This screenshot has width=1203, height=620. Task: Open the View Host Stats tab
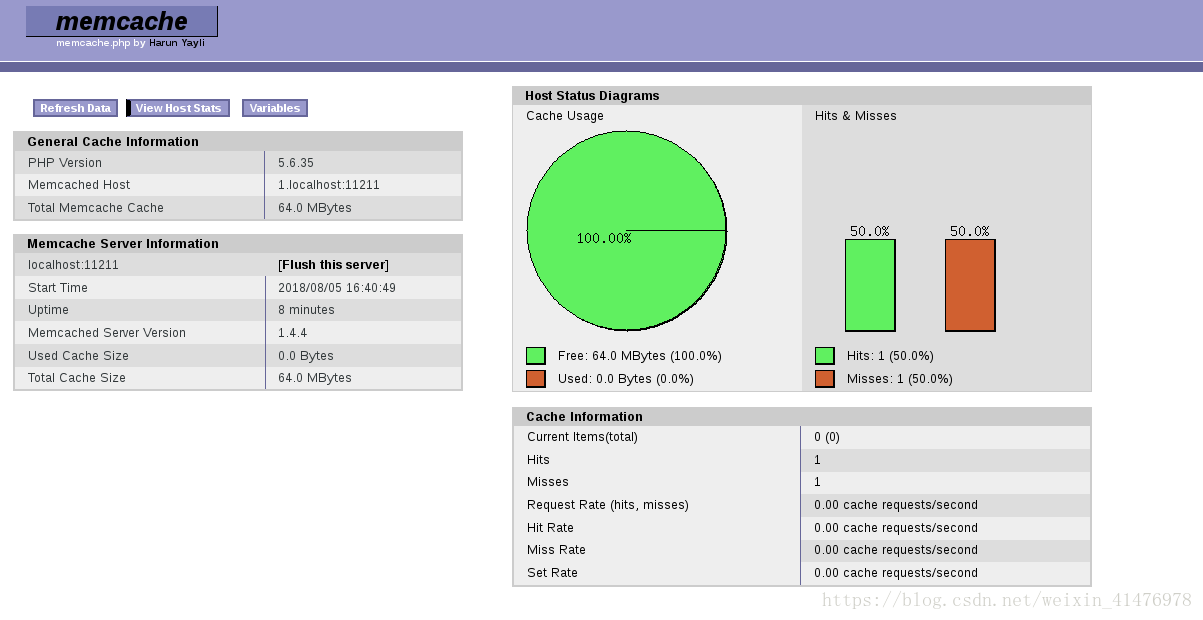[178, 108]
